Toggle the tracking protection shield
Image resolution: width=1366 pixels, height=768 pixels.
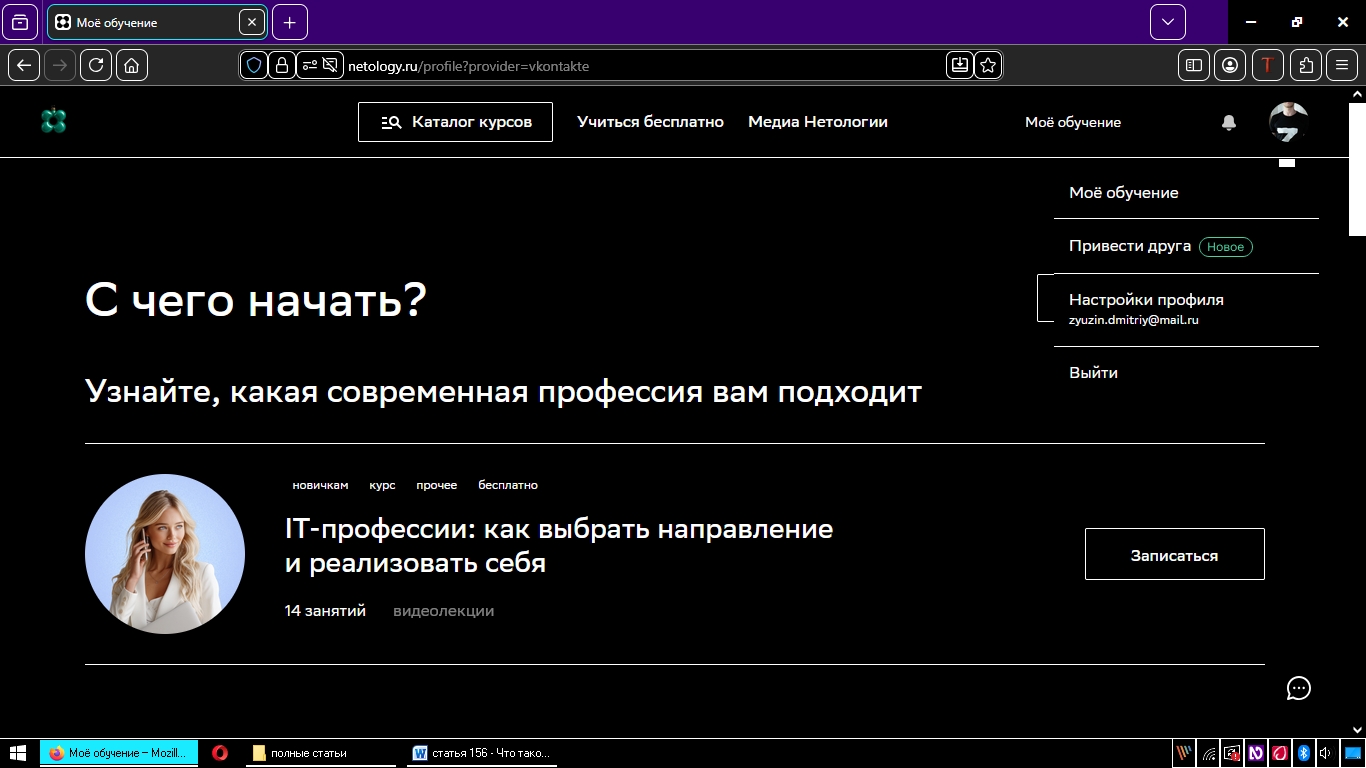coord(254,65)
